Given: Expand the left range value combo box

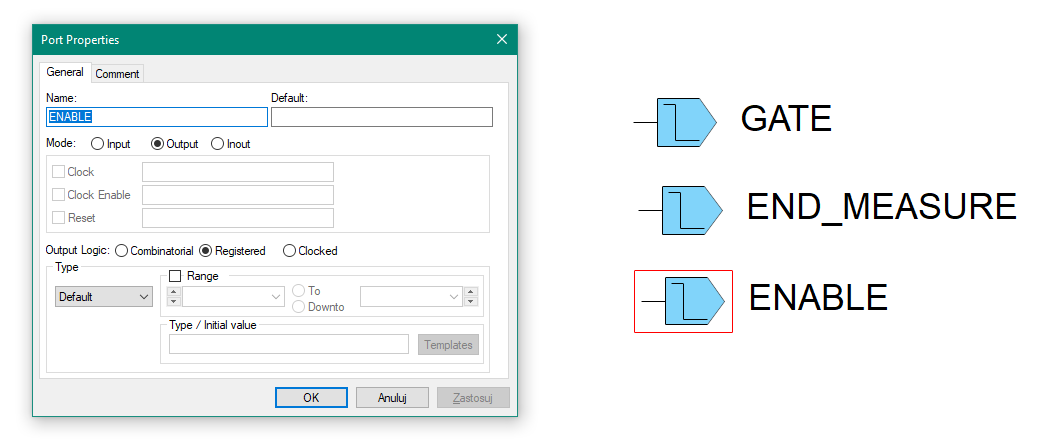Looking at the screenshot, I should (277, 297).
